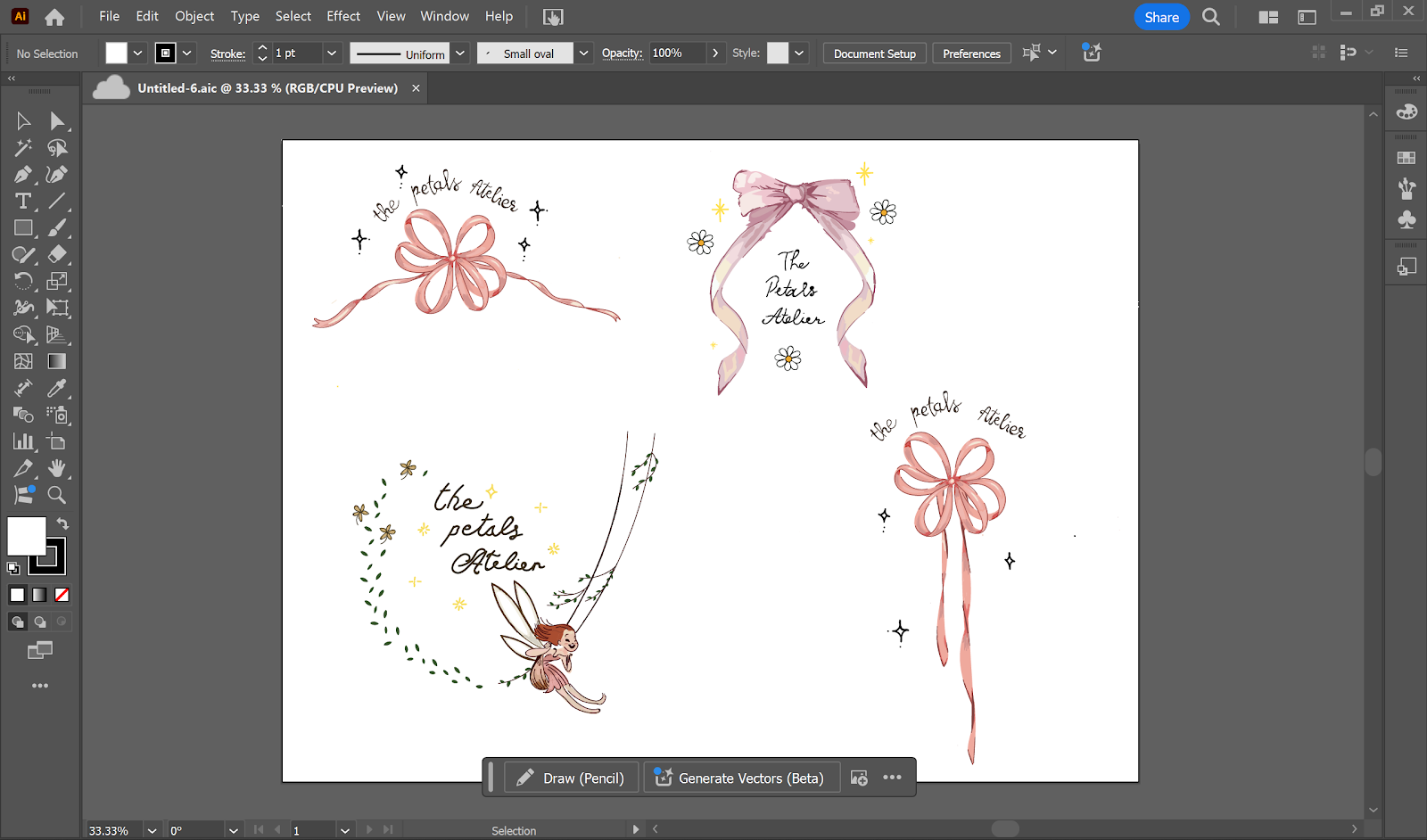This screenshot has width=1427, height=840.
Task: Select the Pen tool
Action: point(23,175)
